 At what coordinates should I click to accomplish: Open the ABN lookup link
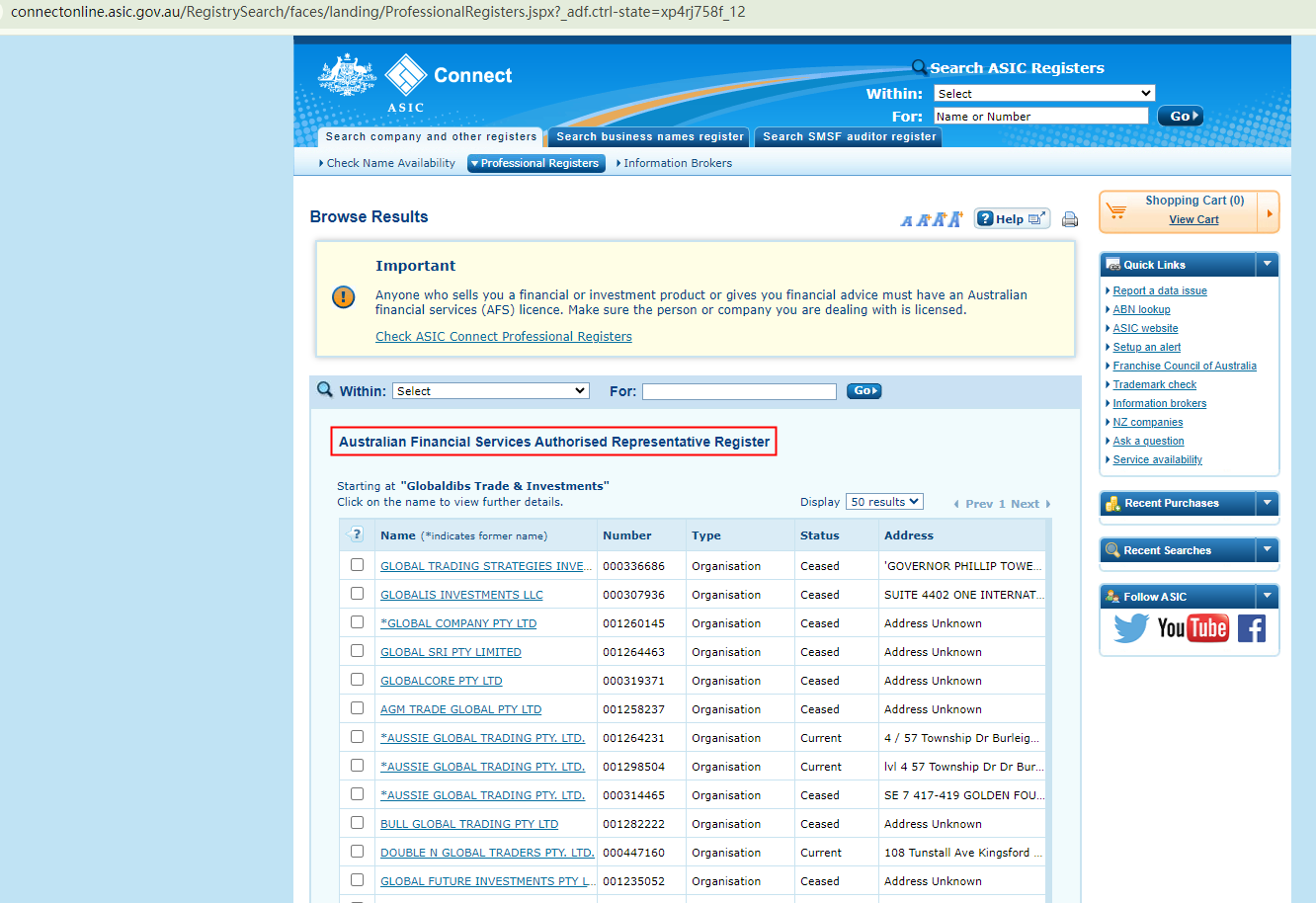point(1141,309)
